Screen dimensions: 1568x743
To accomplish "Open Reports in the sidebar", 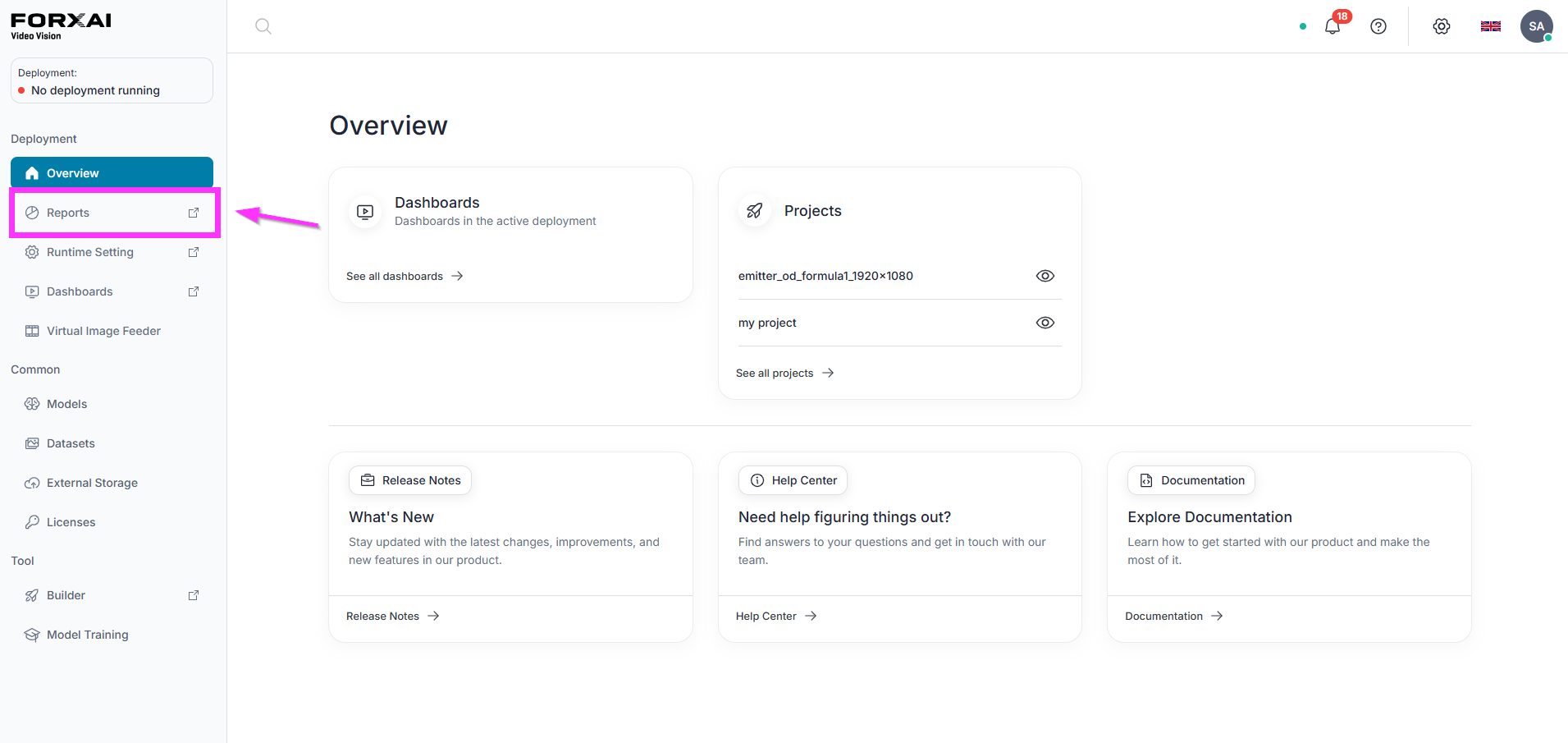I will point(112,213).
